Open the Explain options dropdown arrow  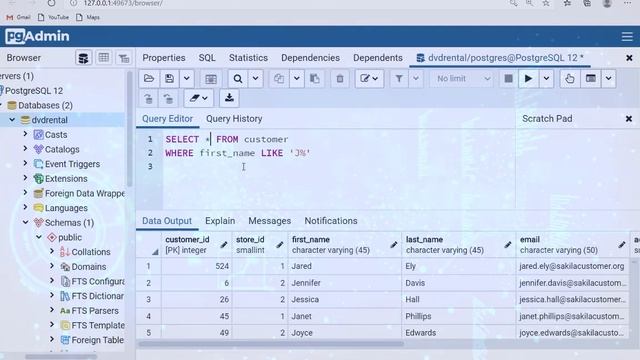609,79
